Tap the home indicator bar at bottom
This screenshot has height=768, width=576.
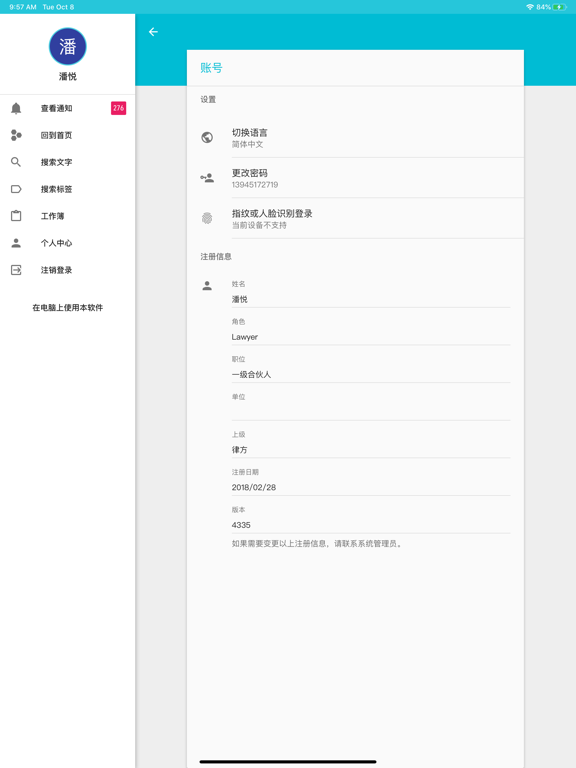pos(288,762)
